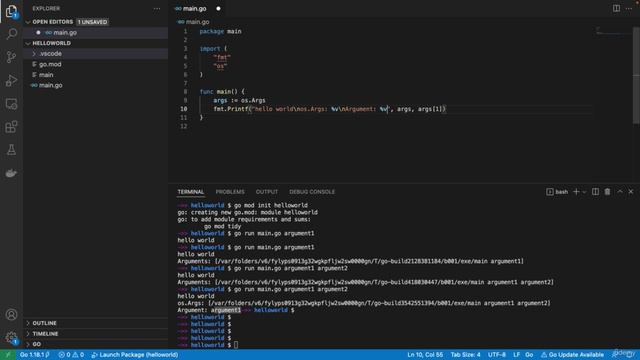
Task: Click unsaved dot on main.go tab
Action: click(x=218, y=9)
